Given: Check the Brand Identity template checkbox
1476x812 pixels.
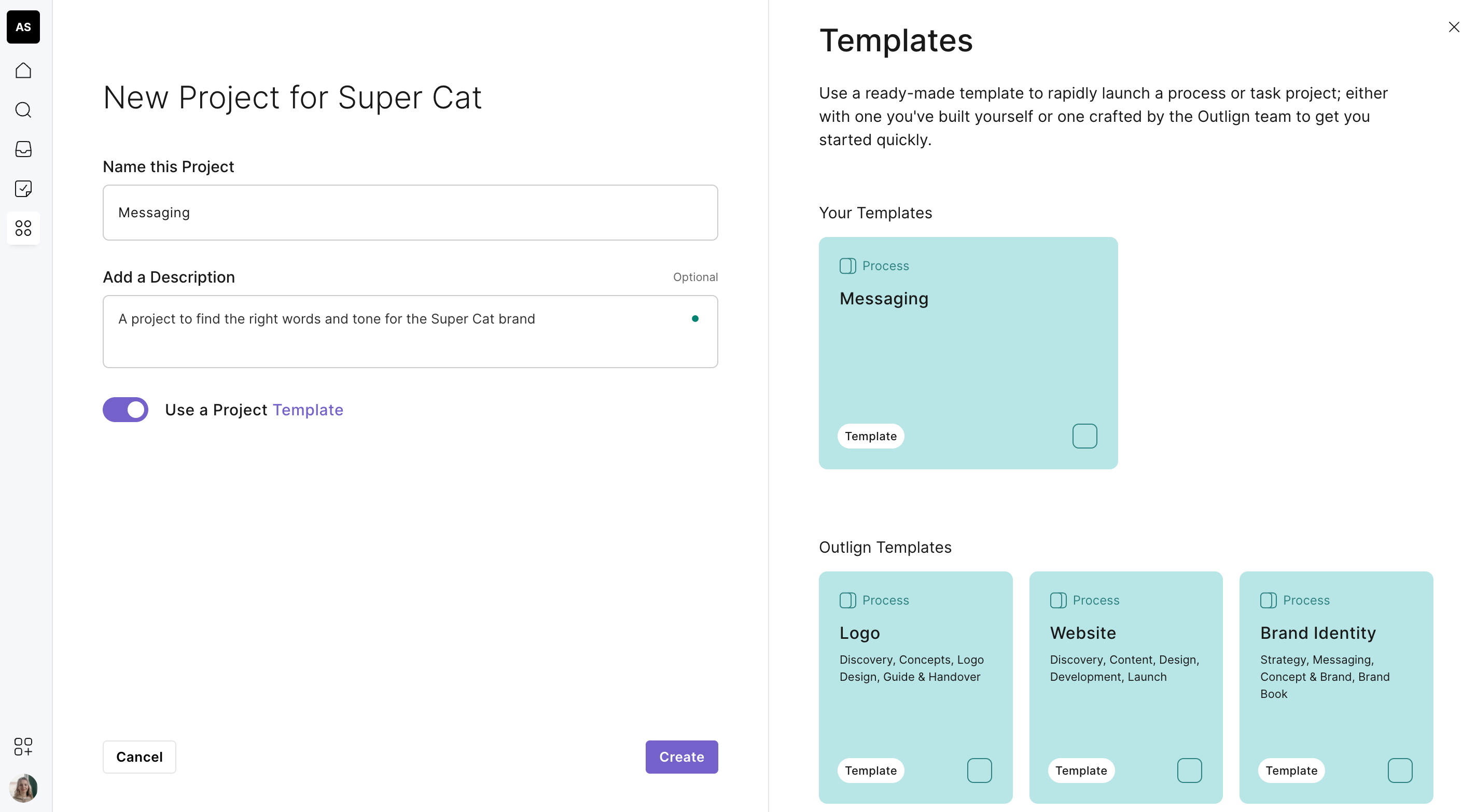Looking at the screenshot, I should (x=1399, y=770).
